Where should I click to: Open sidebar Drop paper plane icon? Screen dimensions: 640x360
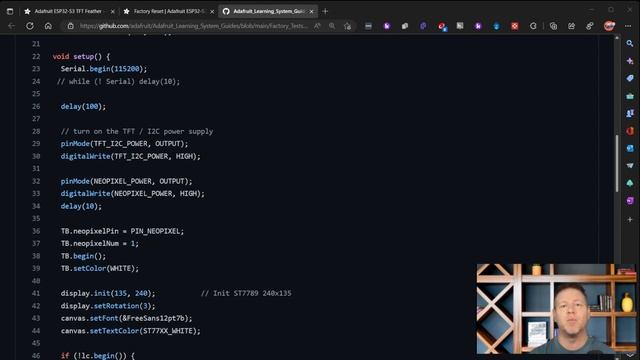point(630,165)
